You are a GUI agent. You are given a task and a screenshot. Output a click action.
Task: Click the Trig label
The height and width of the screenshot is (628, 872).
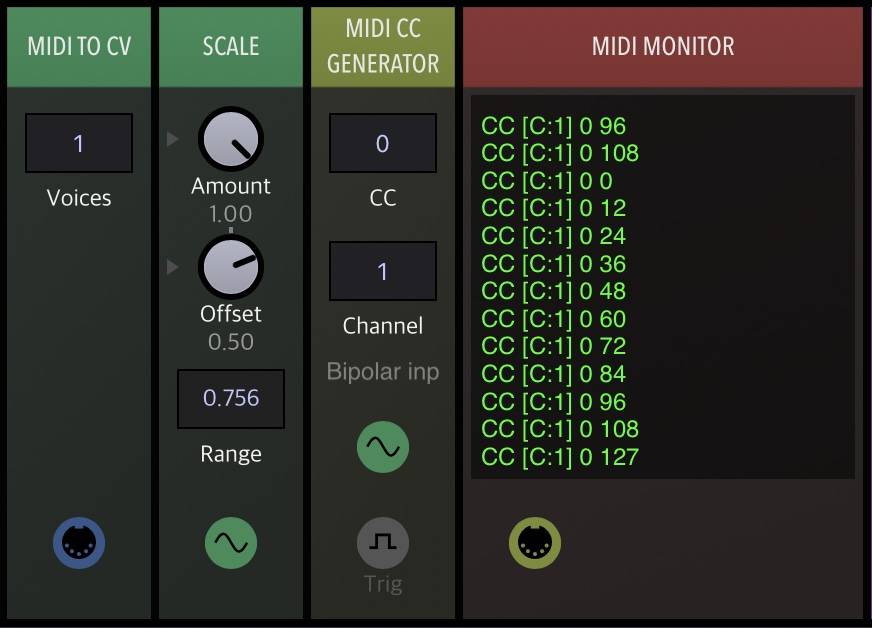383,585
